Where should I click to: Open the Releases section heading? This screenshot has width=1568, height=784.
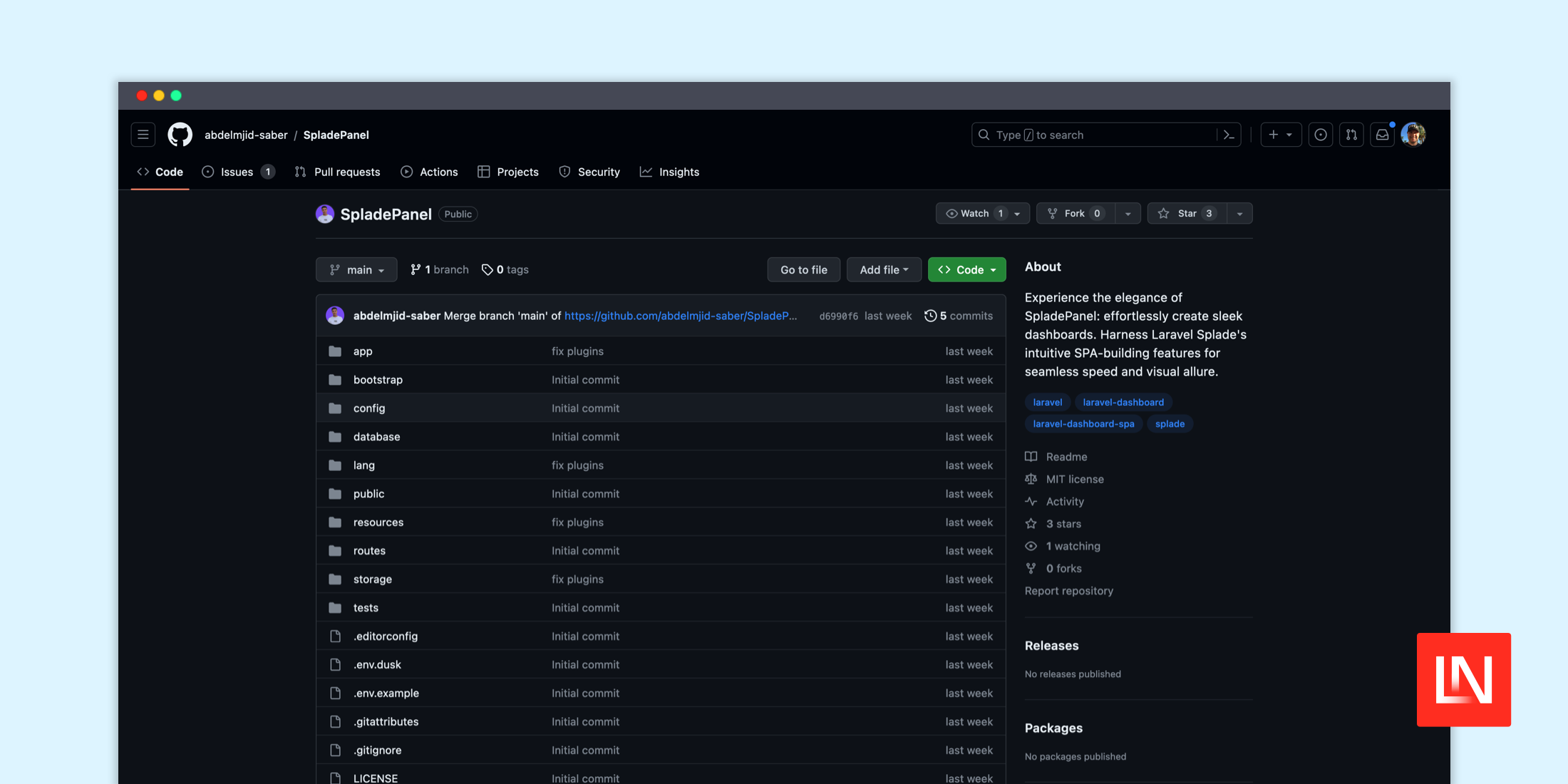click(1052, 646)
